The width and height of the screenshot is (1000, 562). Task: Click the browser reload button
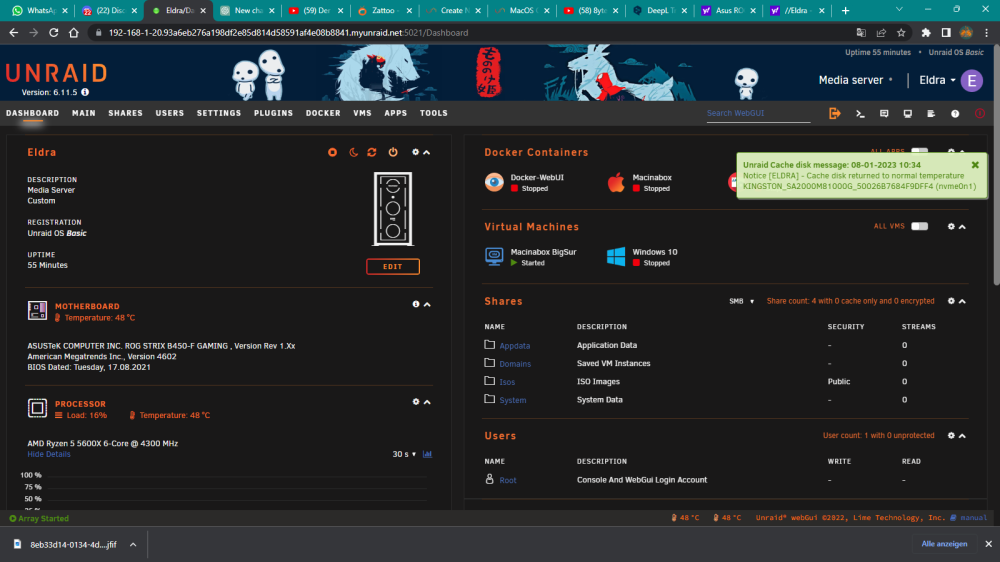(x=54, y=33)
